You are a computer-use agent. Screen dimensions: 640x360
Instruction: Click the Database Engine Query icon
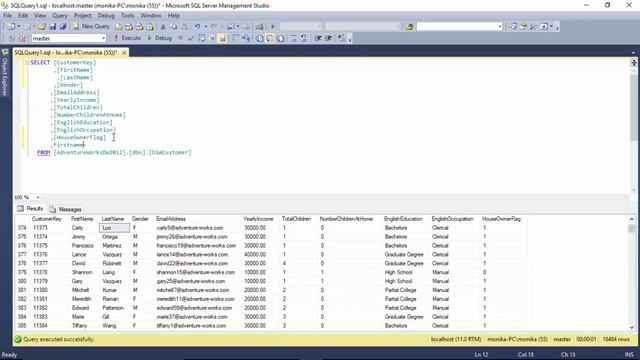[x=118, y=27]
